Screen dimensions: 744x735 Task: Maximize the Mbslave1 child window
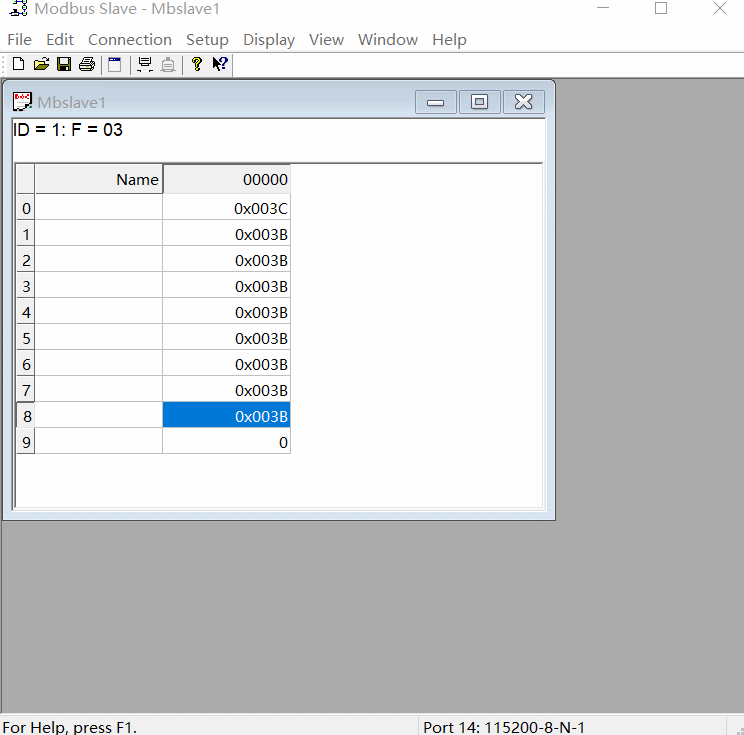[x=479, y=102]
